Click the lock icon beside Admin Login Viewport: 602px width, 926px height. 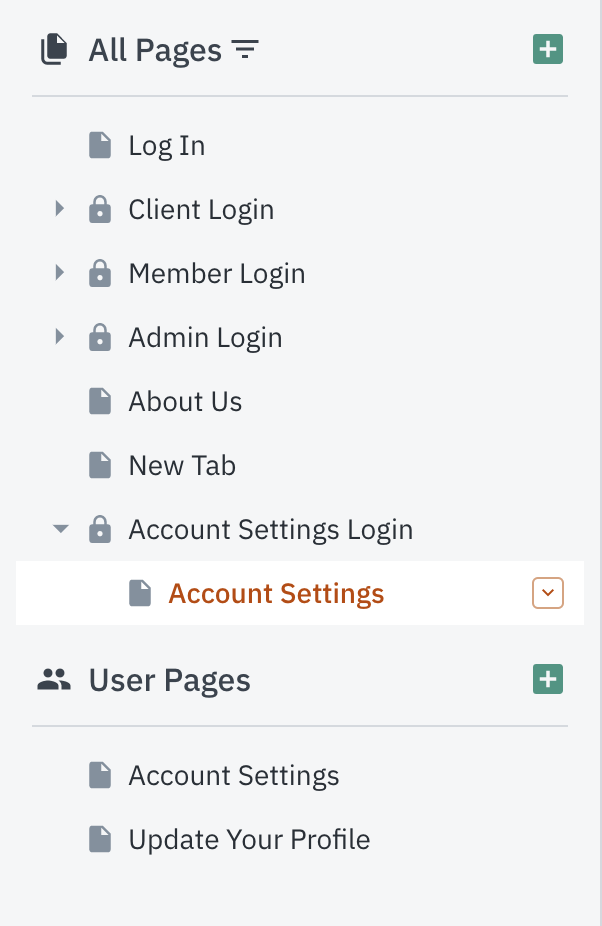pos(100,338)
